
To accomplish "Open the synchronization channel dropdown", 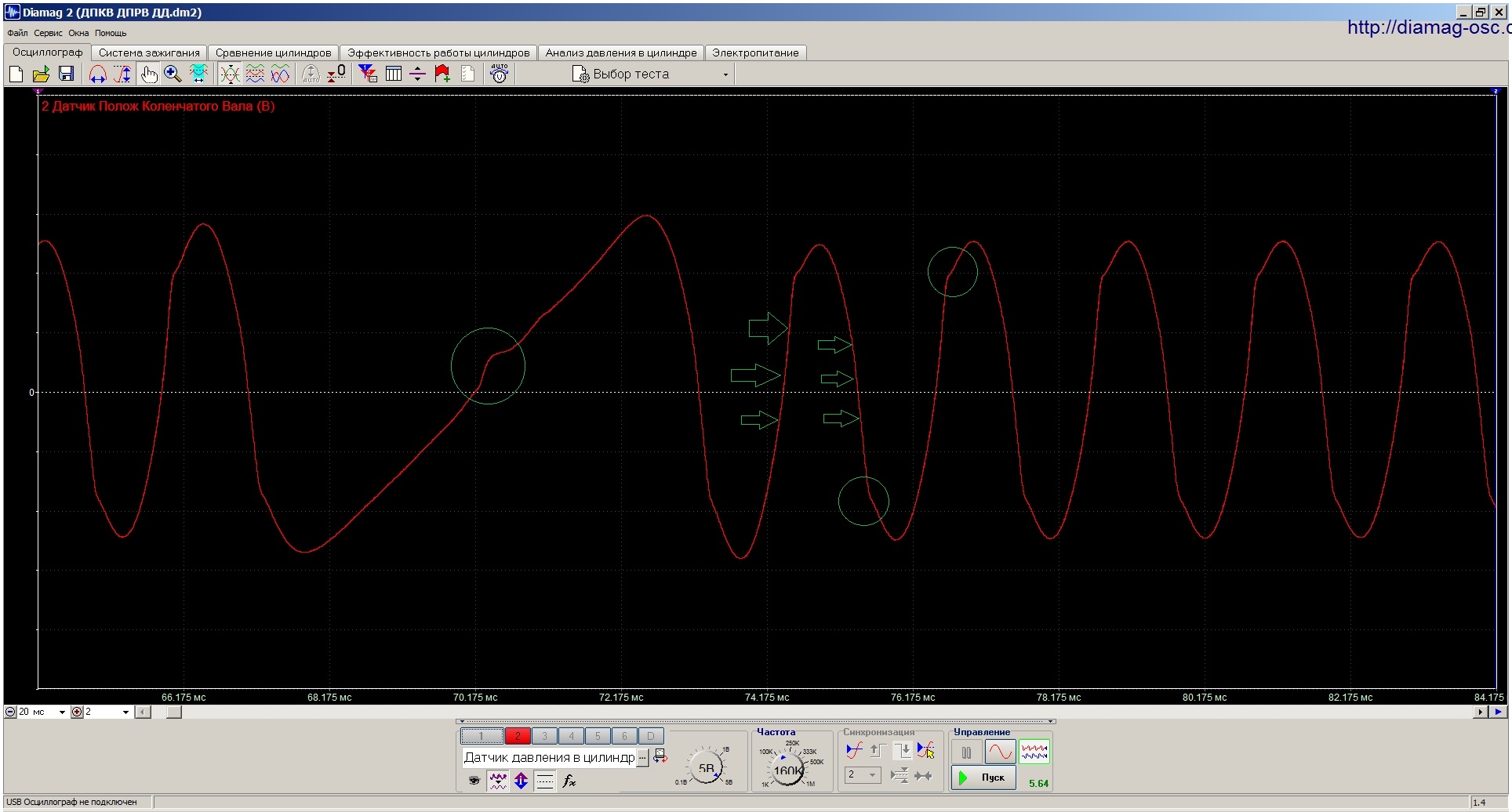I will (863, 774).
